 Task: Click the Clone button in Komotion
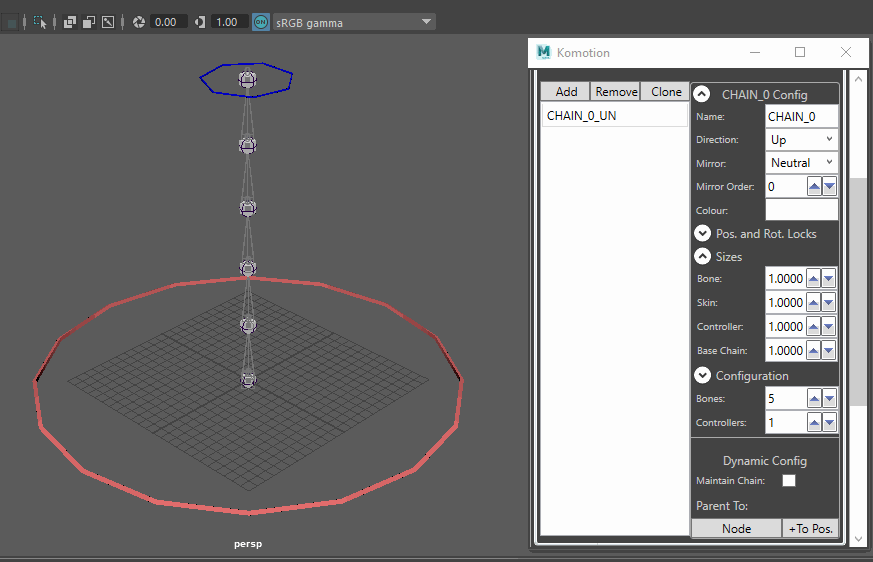pos(666,91)
